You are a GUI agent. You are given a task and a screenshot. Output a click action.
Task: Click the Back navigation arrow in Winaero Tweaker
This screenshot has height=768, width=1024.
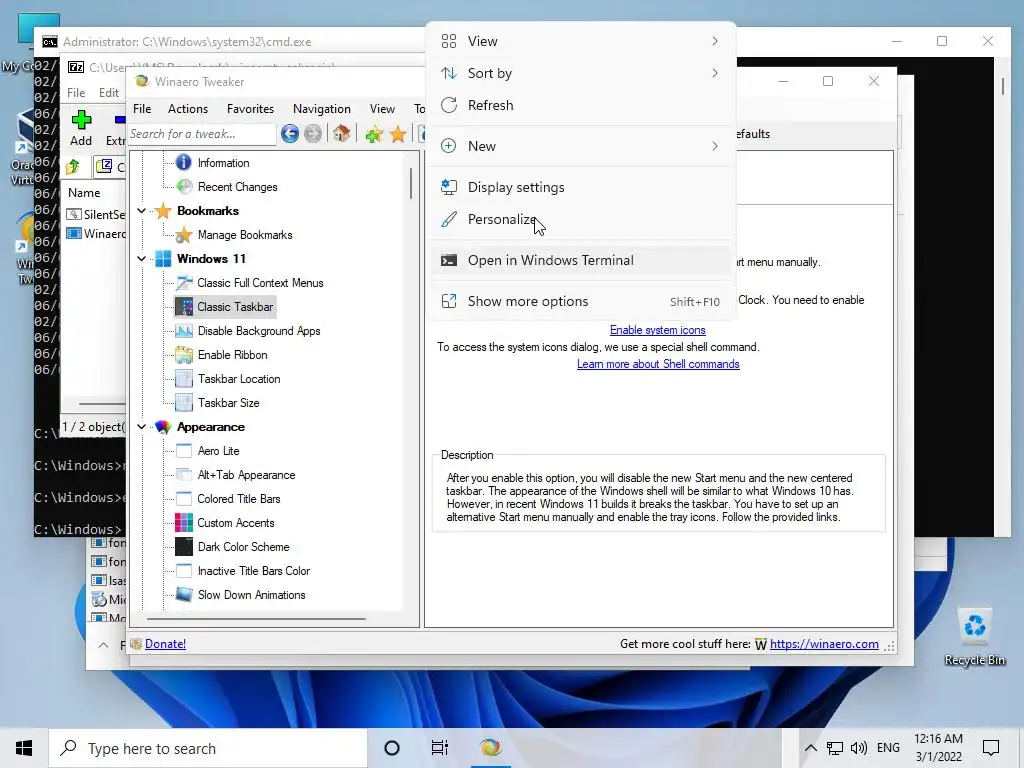coord(290,134)
